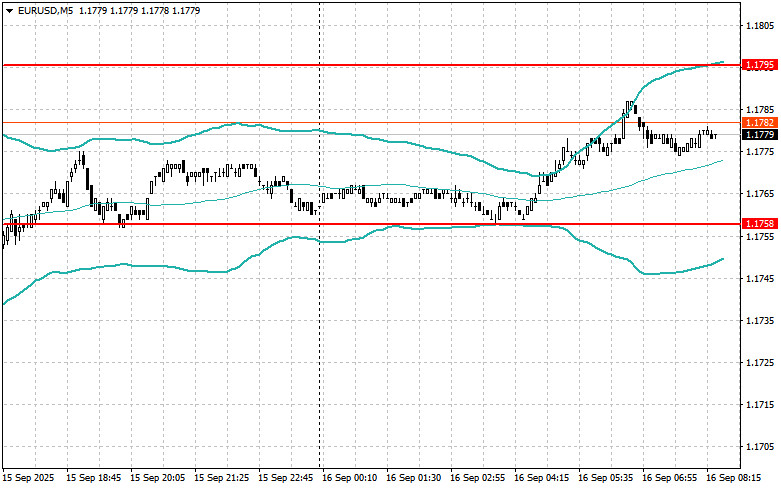Click the 16 Sep 04:15 time label
781x489 pixels.
coord(541,478)
